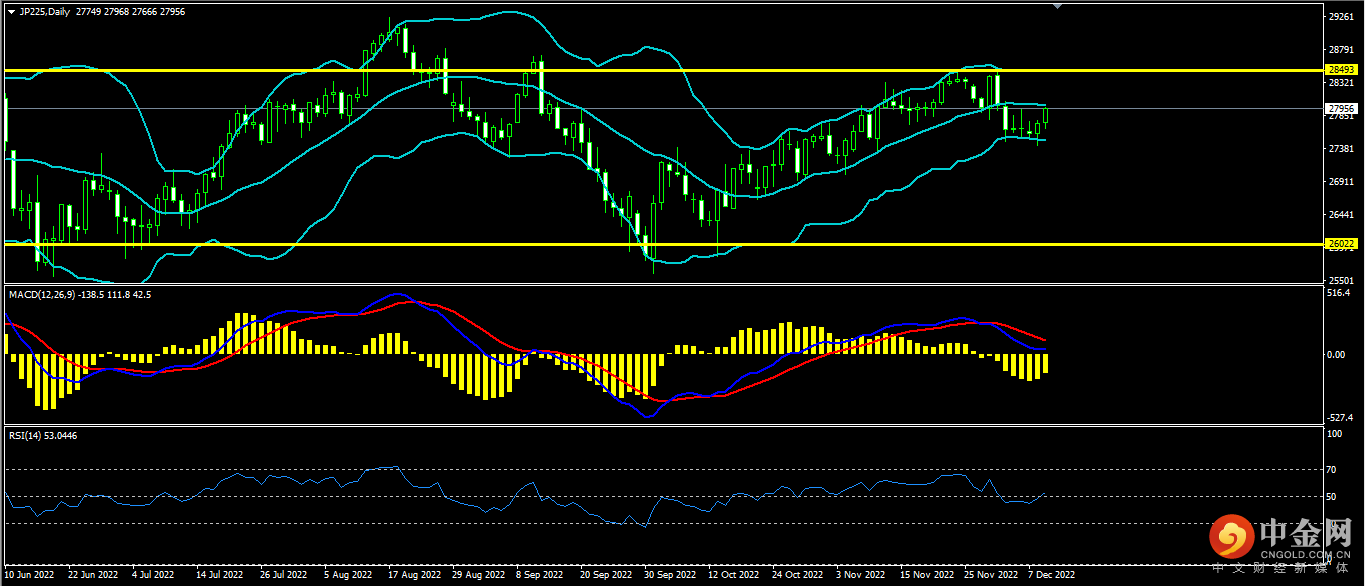Viewport: 1366px width, 586px height.
Task: Click the red swirl CNGOLD logo icon
Action: (x=1232, y=539)
